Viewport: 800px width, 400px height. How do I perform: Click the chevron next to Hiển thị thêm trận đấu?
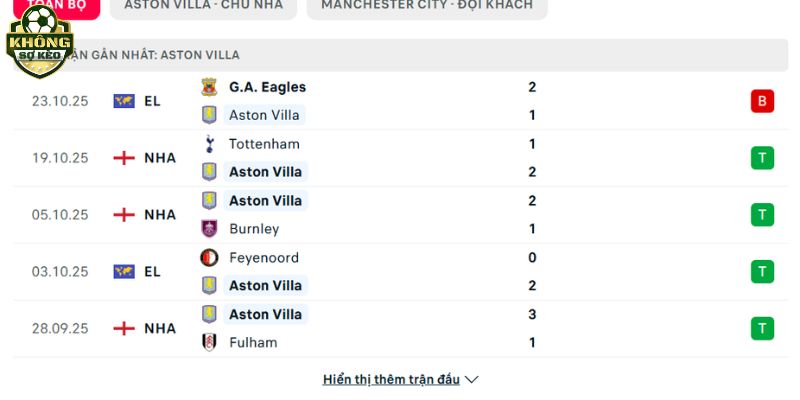[472, 380]
